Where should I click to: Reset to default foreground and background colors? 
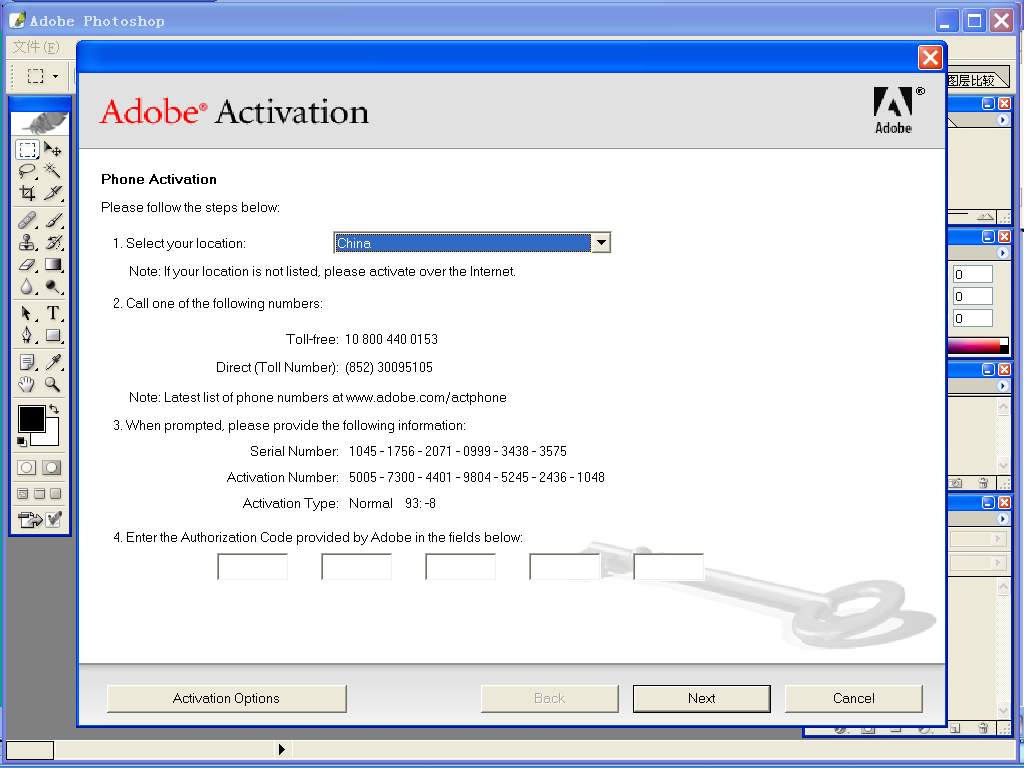(22, 442)
